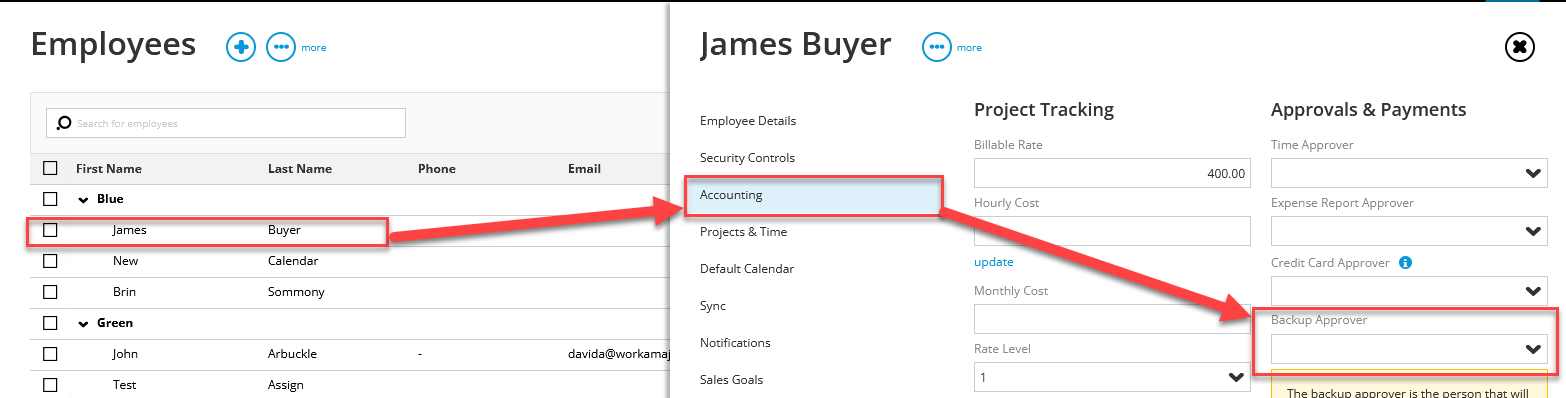Check the Test Assign row checkbox
Viewport: 1566px width, 398px height.
pos(50,385)
